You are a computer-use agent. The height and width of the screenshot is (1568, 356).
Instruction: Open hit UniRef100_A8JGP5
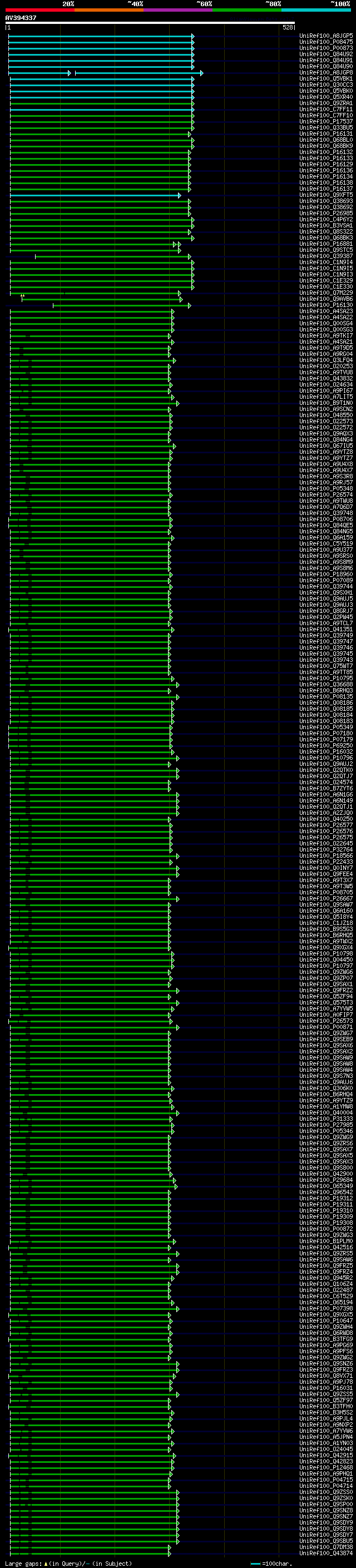coord(325,36)
